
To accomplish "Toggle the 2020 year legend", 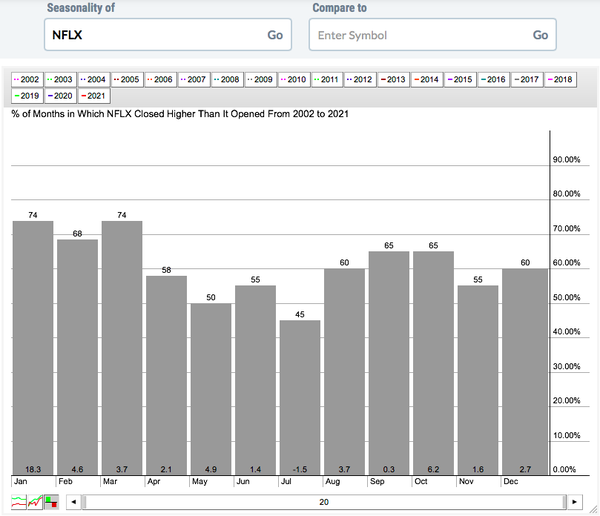I will (x=60, y=96).
